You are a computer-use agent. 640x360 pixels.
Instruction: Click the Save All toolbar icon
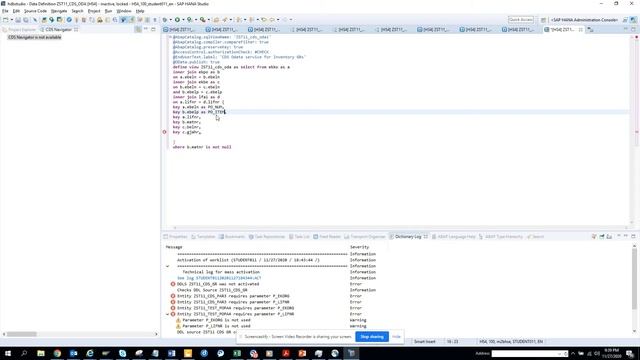26,20
